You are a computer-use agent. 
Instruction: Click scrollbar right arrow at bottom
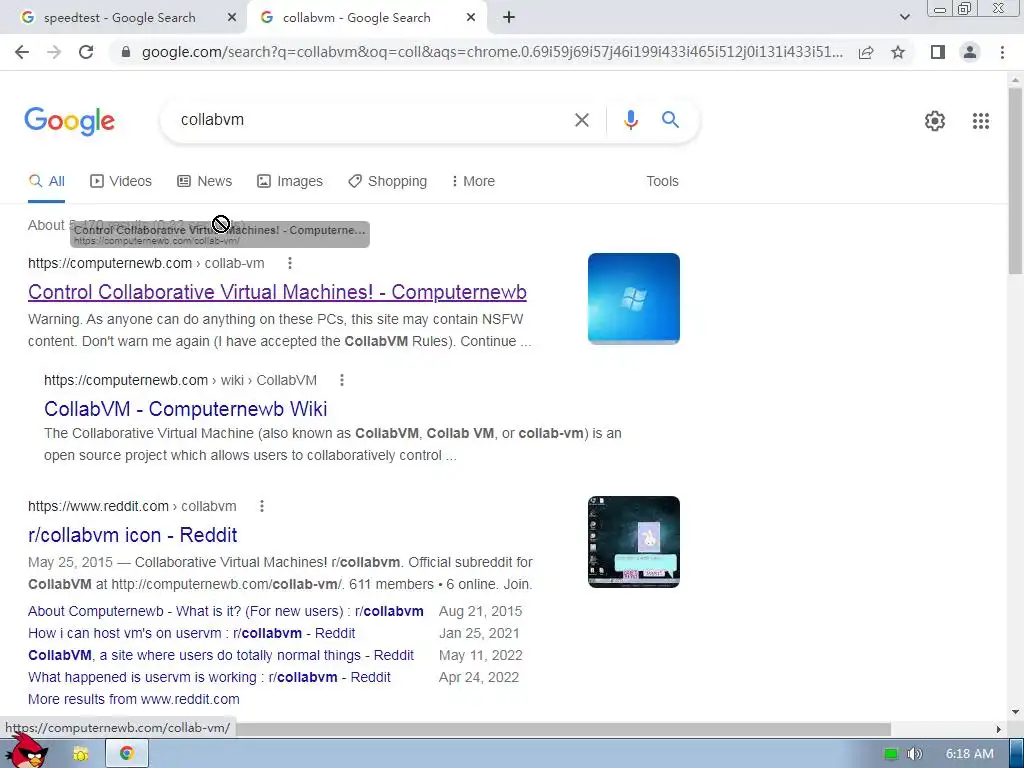pos(999,729)
